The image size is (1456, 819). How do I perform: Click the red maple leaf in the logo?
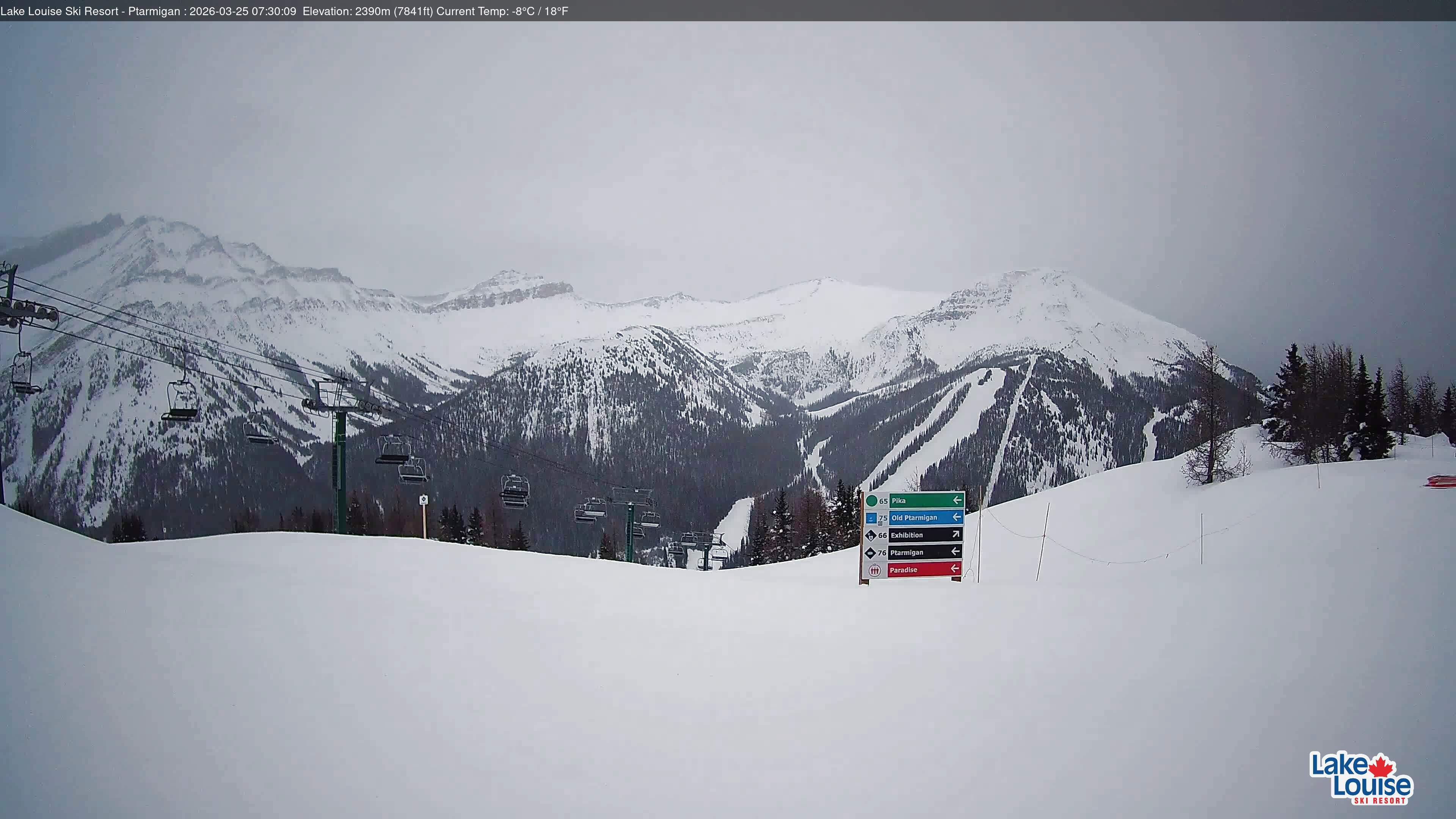tap(1381, 767)
